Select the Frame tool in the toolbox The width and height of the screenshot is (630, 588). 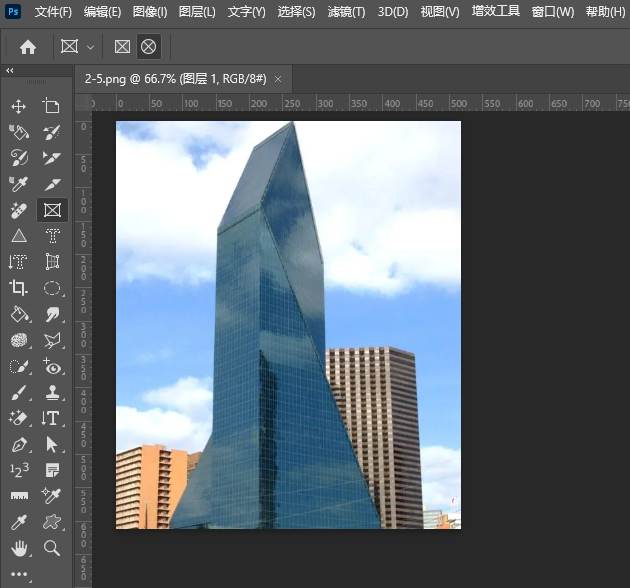point(52,210)
